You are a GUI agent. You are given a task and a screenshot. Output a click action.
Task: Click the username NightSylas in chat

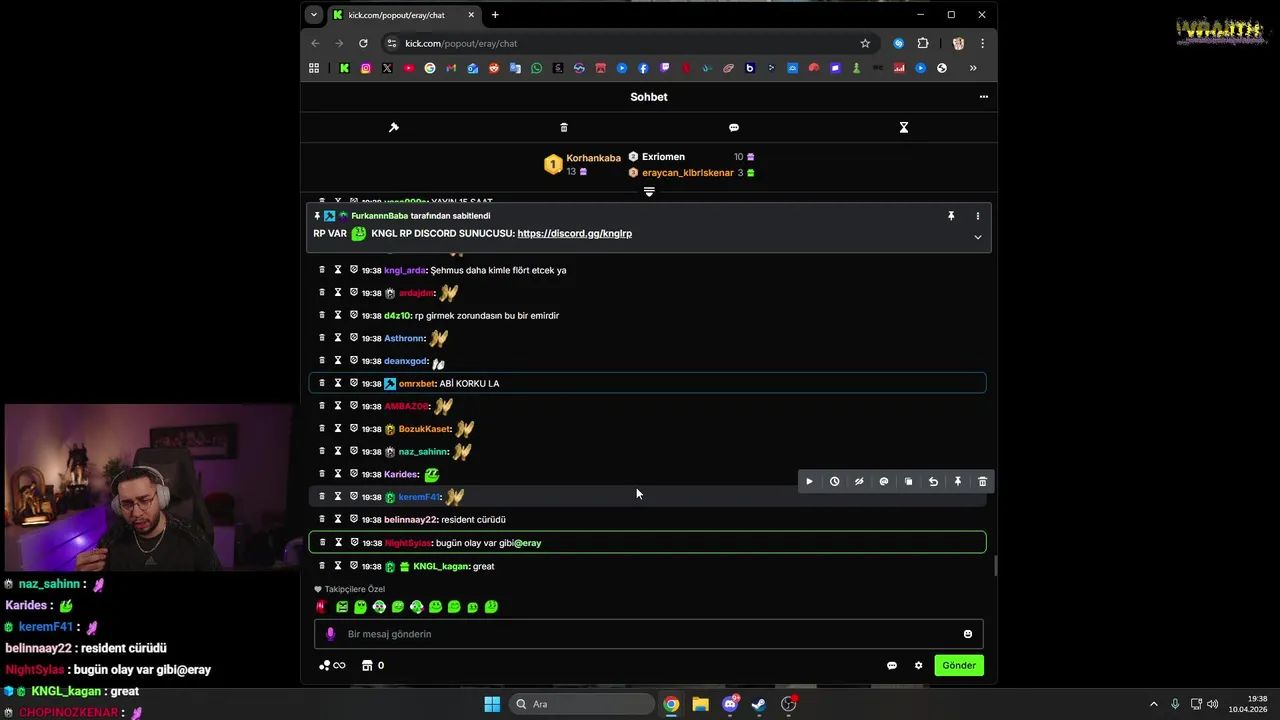[408, 543]
